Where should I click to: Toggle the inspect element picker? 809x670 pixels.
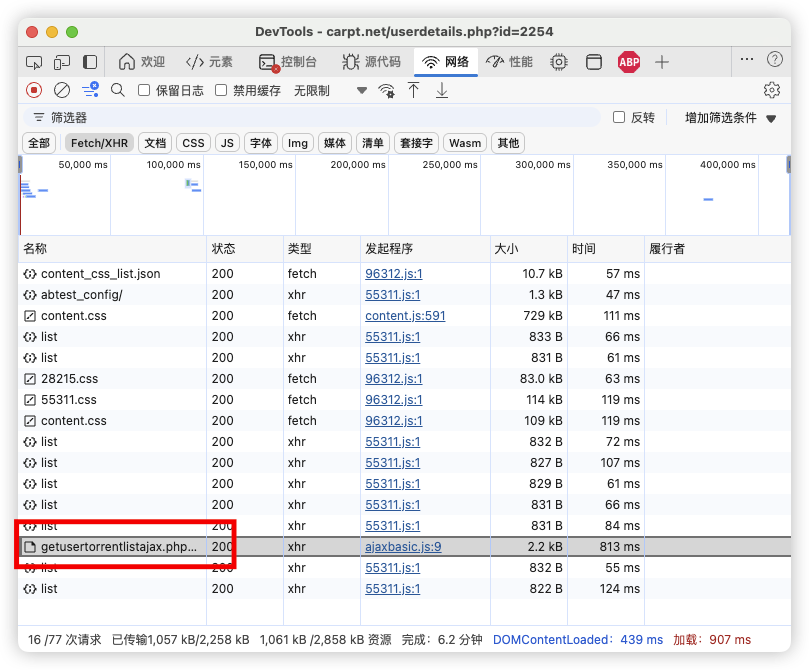(x=34, y=62)
